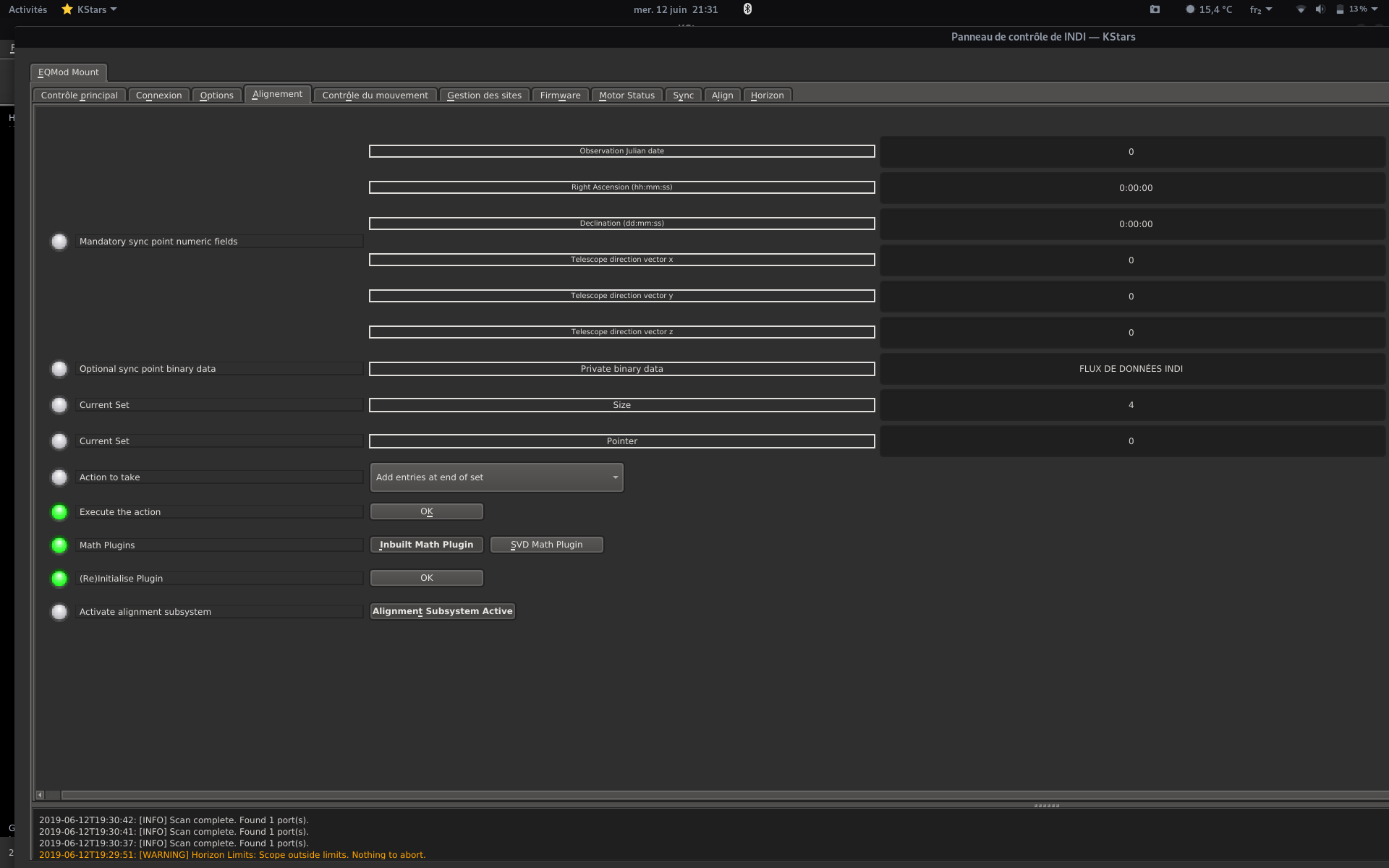This screenshot has width=1389, height=868.
Task: Click status light beside Action to take
Action: click(59, 477)
